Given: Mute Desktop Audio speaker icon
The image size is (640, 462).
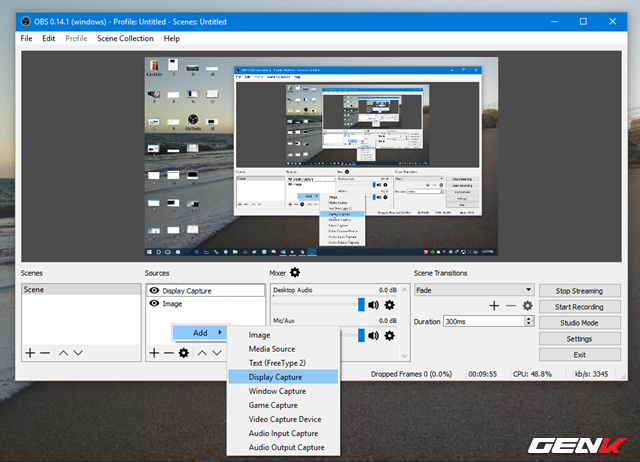Looking at the screenshot, I should point(373,305).
